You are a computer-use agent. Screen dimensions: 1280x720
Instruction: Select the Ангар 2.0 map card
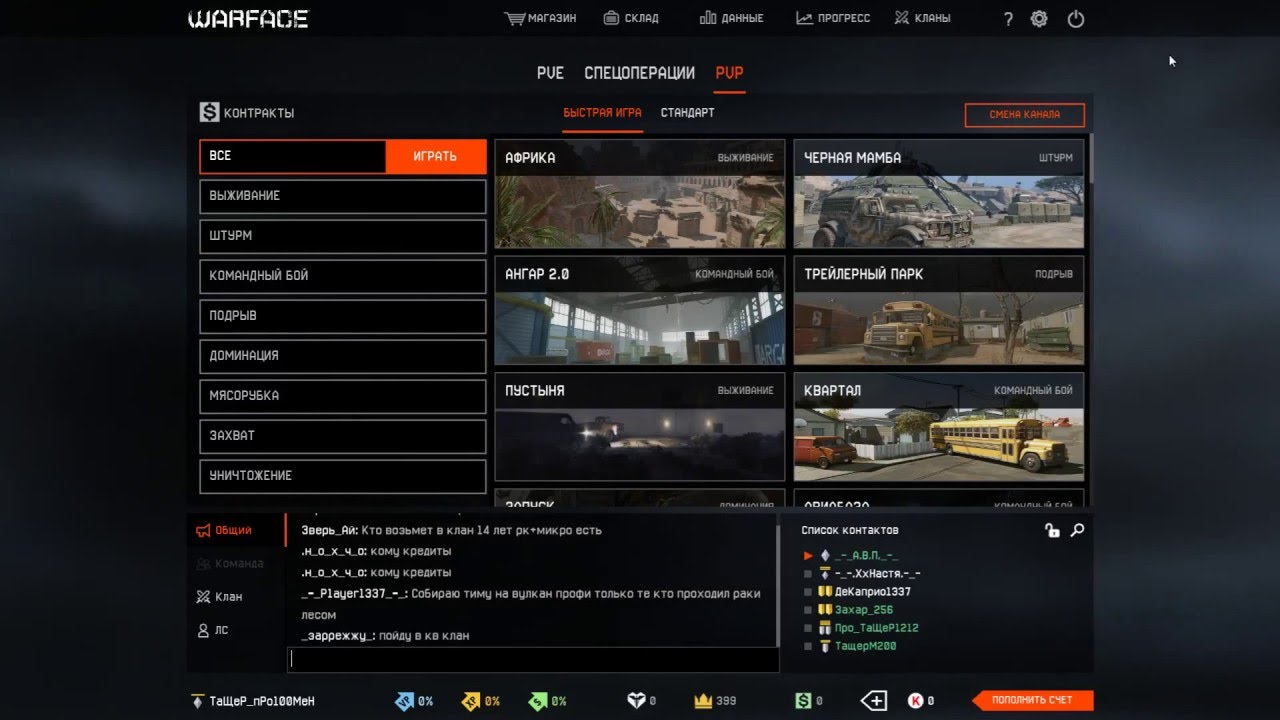pyautogui.click(x=640, y=310)
